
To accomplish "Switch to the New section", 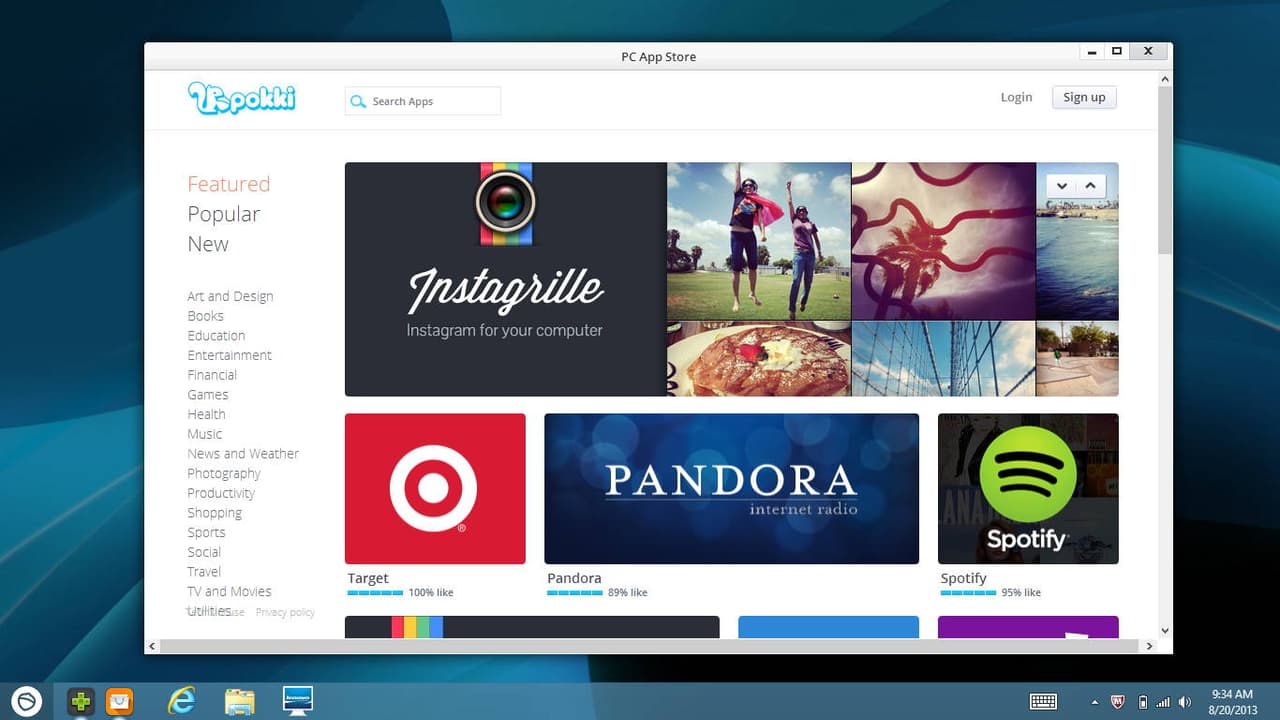I will (208, 244).
